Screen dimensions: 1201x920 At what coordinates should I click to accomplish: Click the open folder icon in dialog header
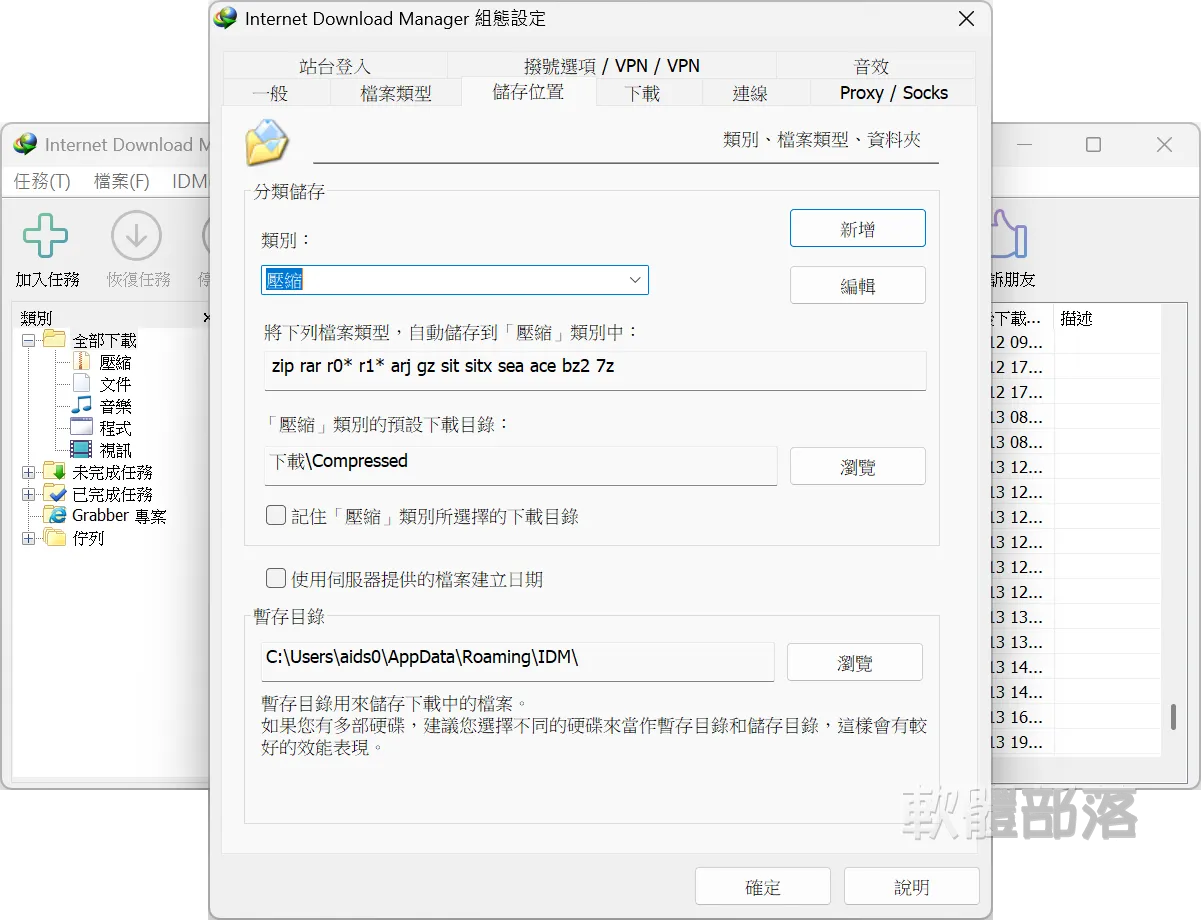click(267, 142)
